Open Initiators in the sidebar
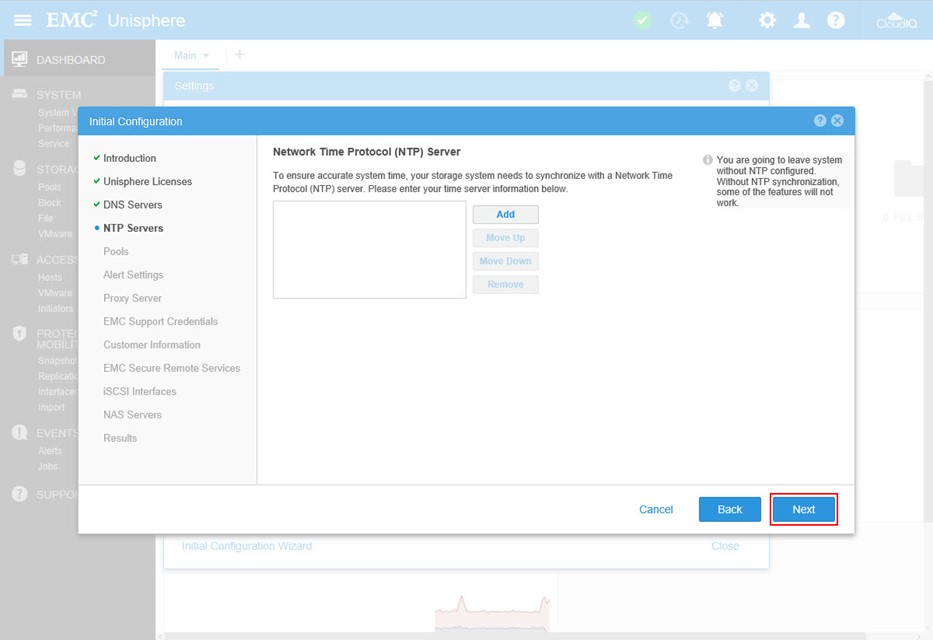Image resolution: width=933 pixels, height=640 pixels. tap(55, 308)
